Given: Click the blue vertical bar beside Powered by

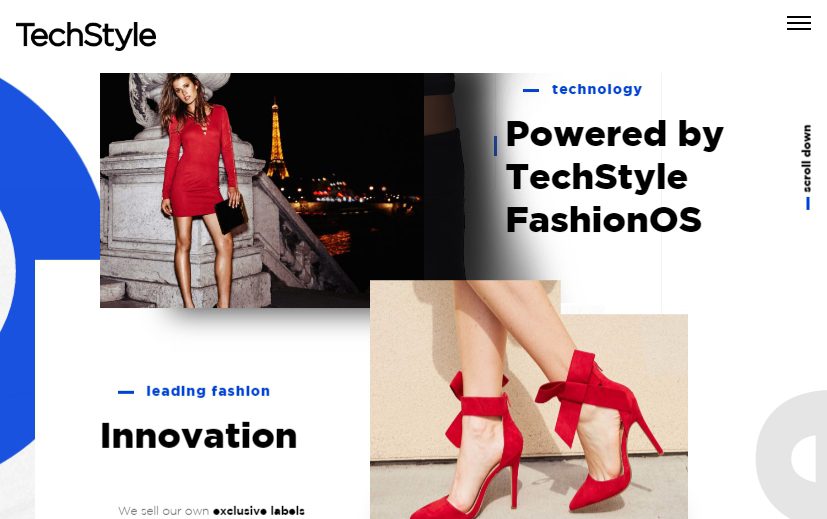Looking at the screenshot, I should coord(495,146).
